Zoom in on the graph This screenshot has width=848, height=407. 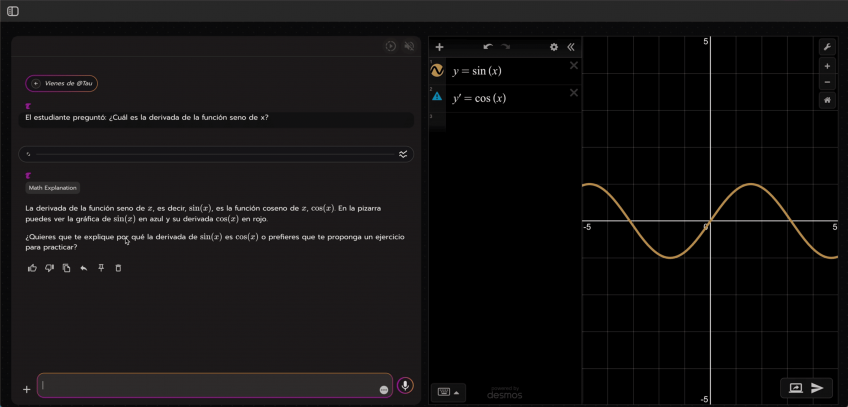click(827, 66)
